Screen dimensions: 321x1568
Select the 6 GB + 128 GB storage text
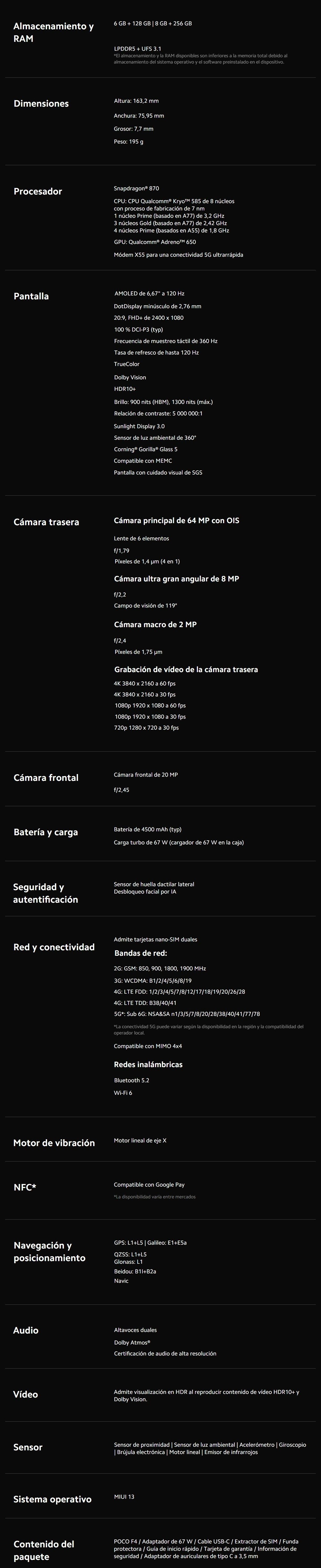132,23
